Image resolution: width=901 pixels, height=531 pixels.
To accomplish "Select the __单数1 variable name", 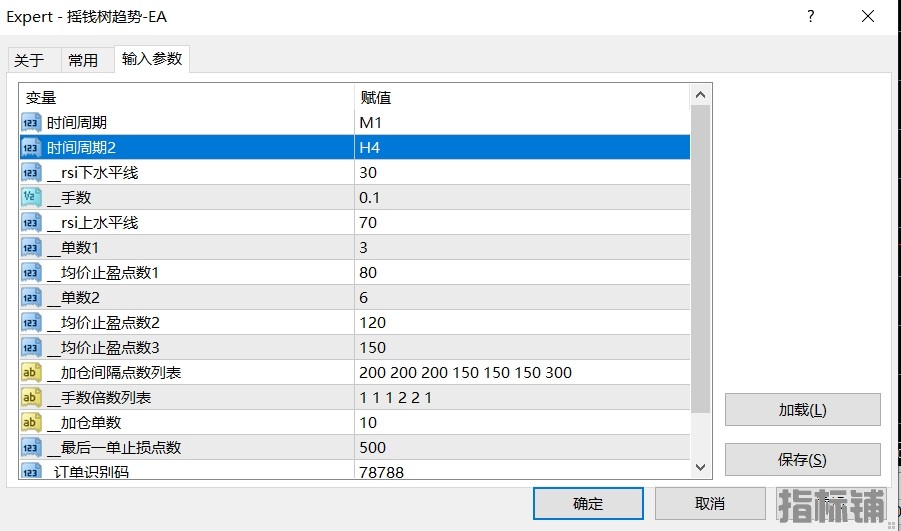I will click(x=73, y=248).
